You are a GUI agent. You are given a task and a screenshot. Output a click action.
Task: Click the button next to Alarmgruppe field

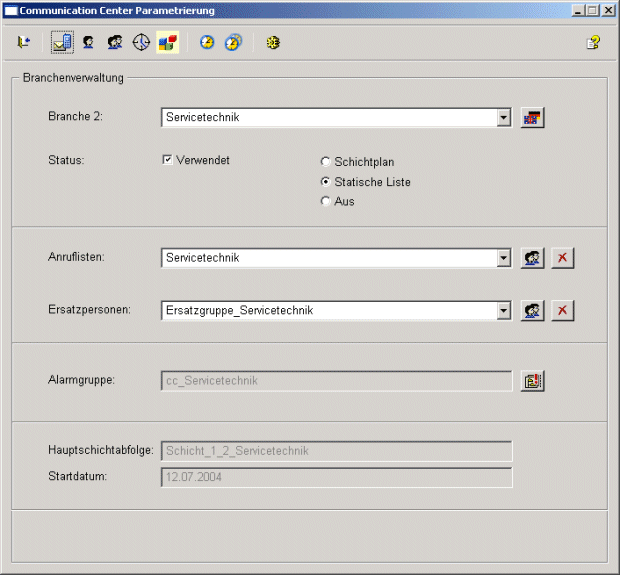click(x=532, y=380)
